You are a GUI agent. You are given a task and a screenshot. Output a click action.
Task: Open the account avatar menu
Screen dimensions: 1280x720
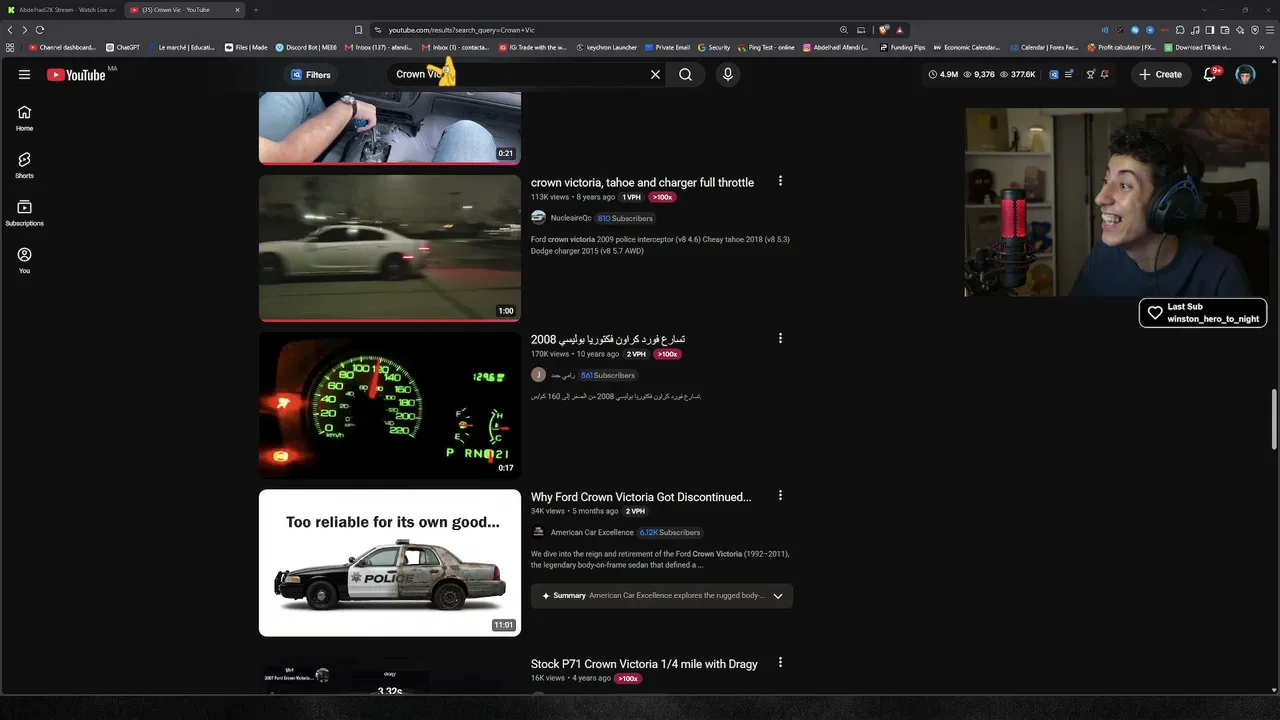[x=1245, y=75]
